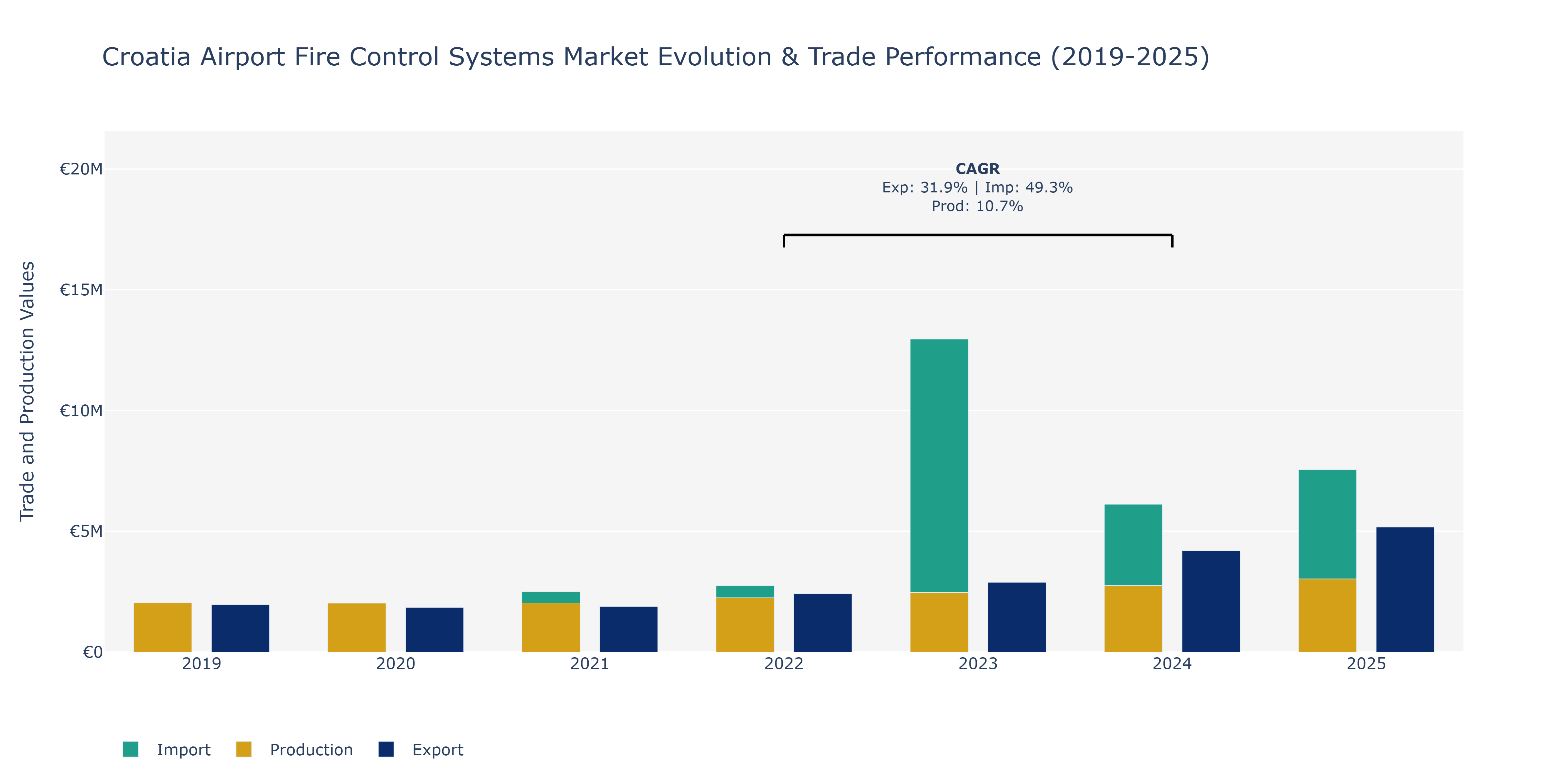Click the €5M y-axis tick label

86,531
